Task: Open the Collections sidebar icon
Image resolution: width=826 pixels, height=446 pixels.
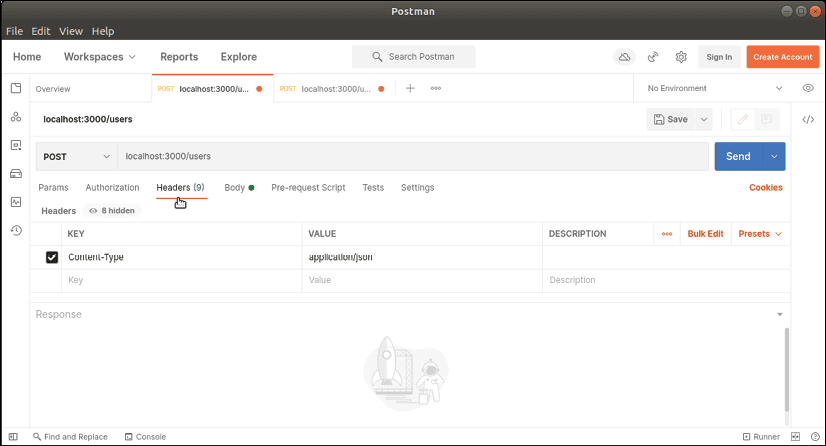Action: click(x=16, y=88)
